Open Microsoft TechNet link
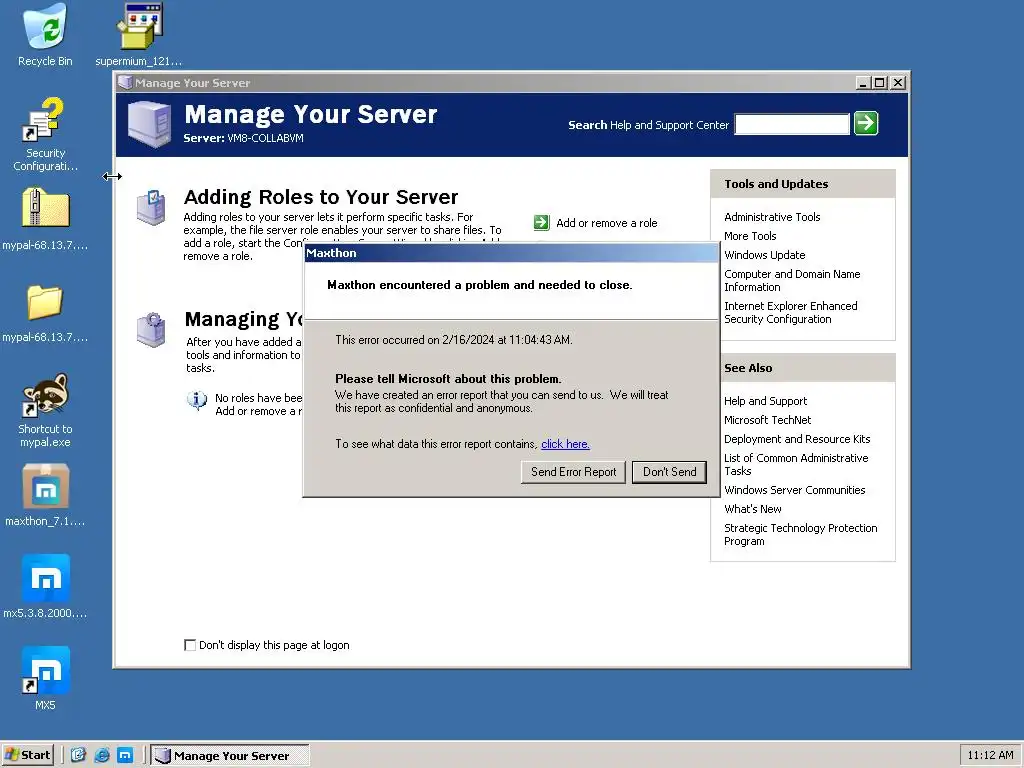This screenshot has height=768, width=1024. pos(767,420)
